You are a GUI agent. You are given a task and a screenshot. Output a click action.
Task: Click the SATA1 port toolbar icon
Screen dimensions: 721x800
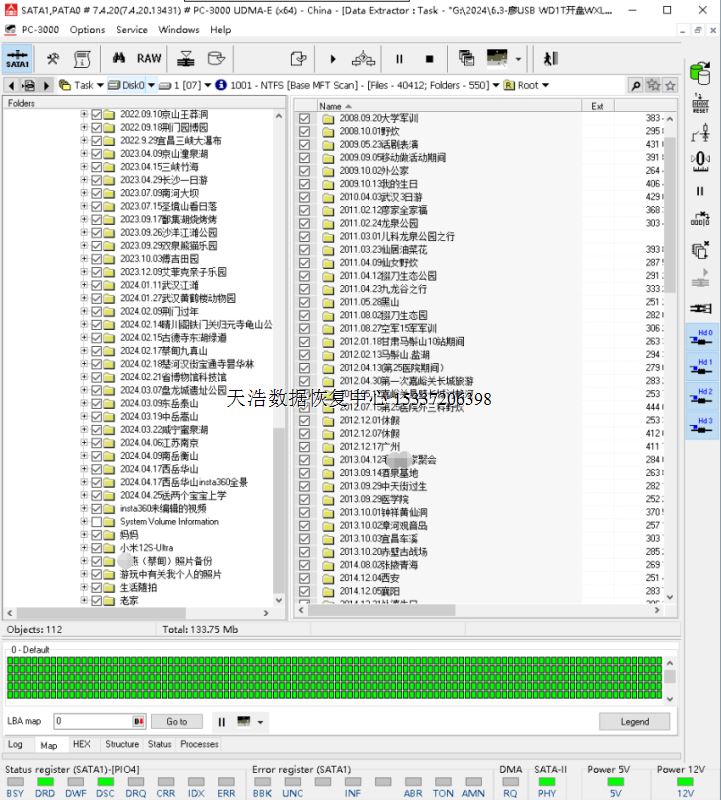click(18, 59)
